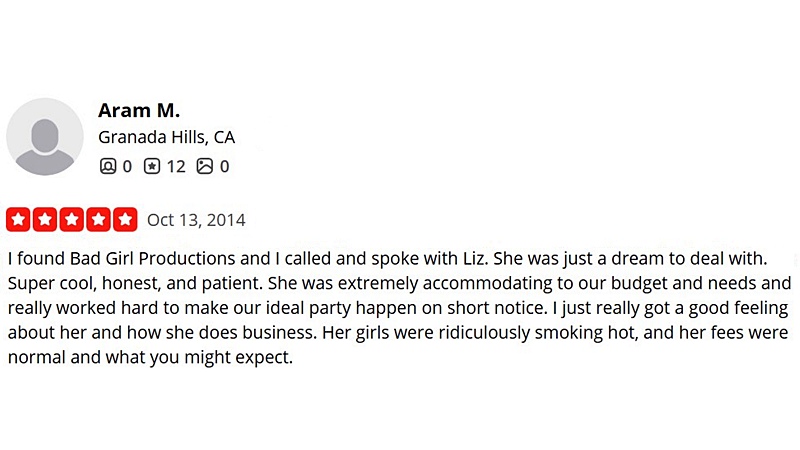Click the reviews count star icon
The height and width of the screenshot is (450, 800).
[x=152, y=166]
